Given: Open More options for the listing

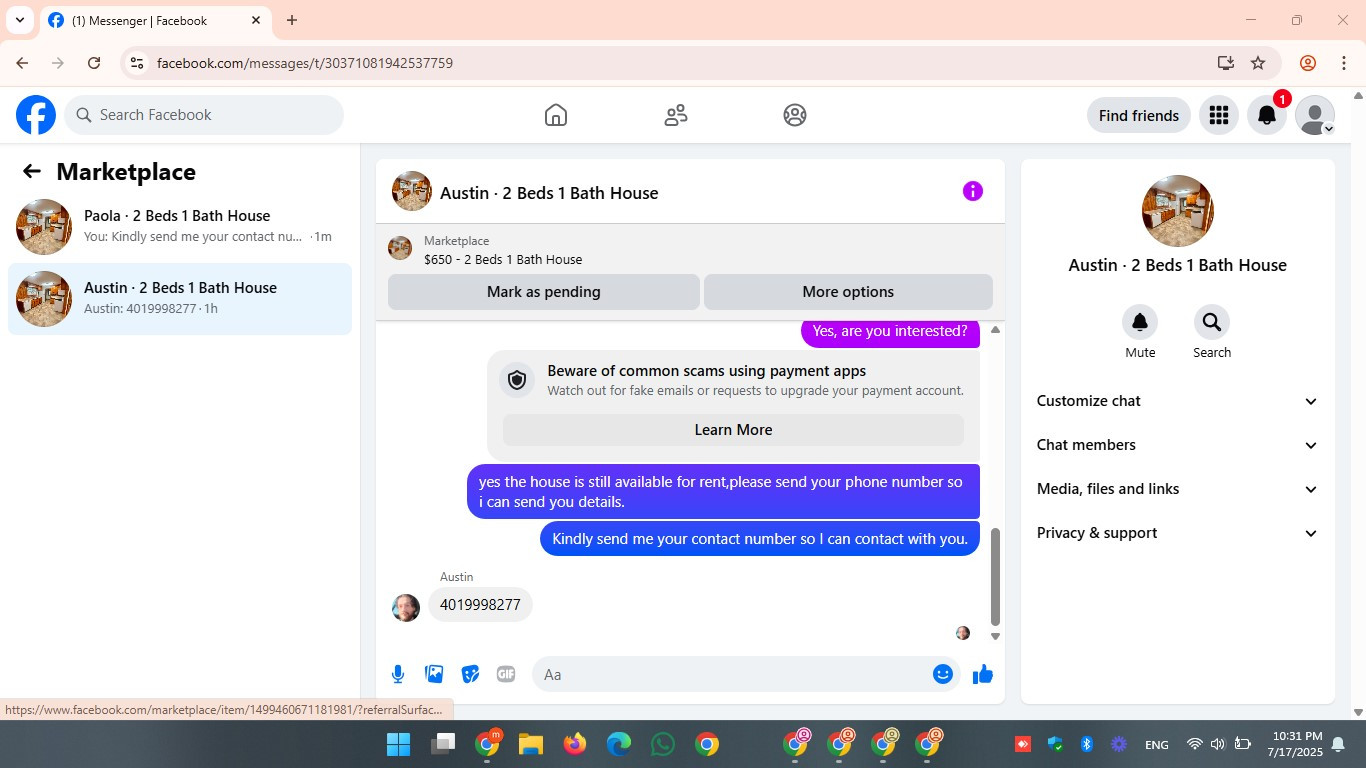Looking at the screenshot, I should 848,292.
